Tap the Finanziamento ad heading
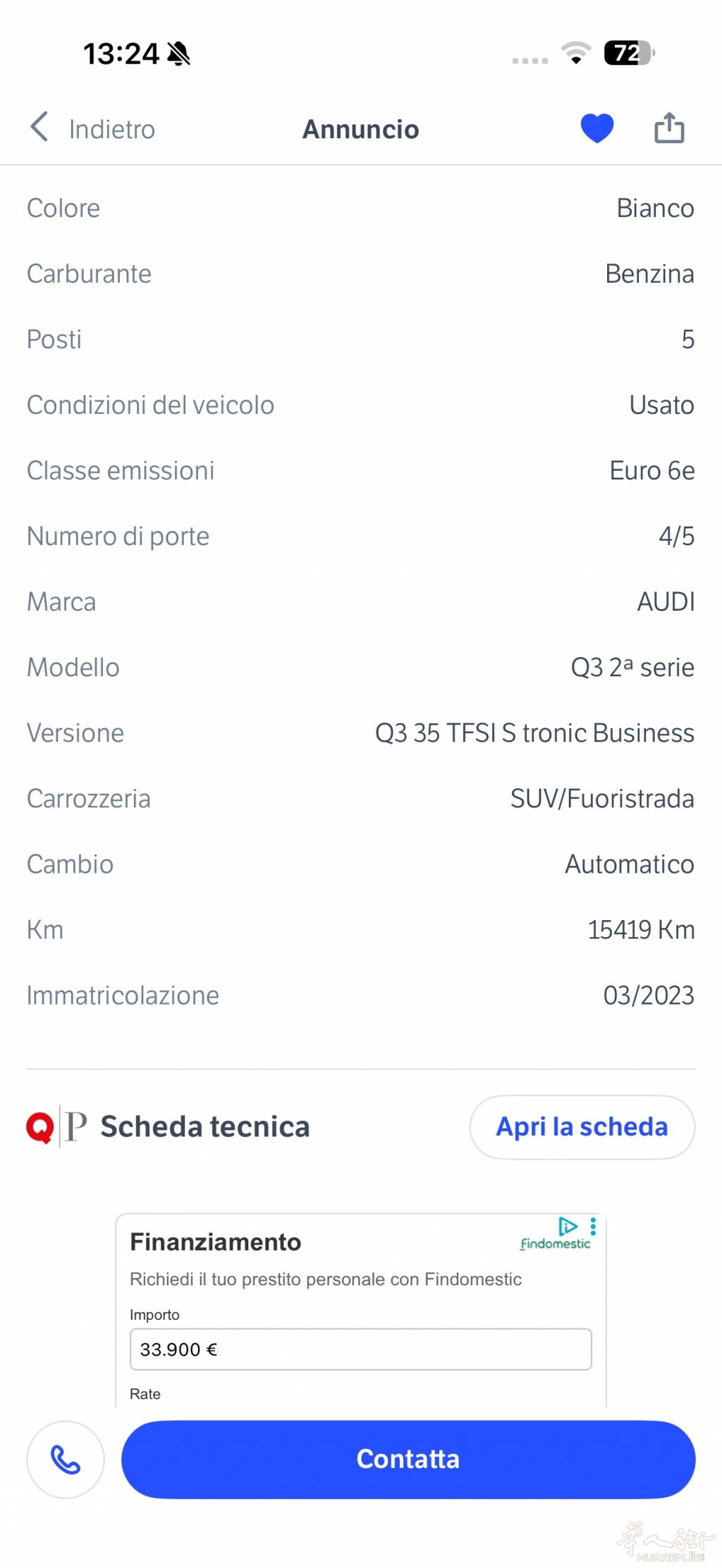The height and width of the screenshot is (1568, 722). click(215, 1242)
